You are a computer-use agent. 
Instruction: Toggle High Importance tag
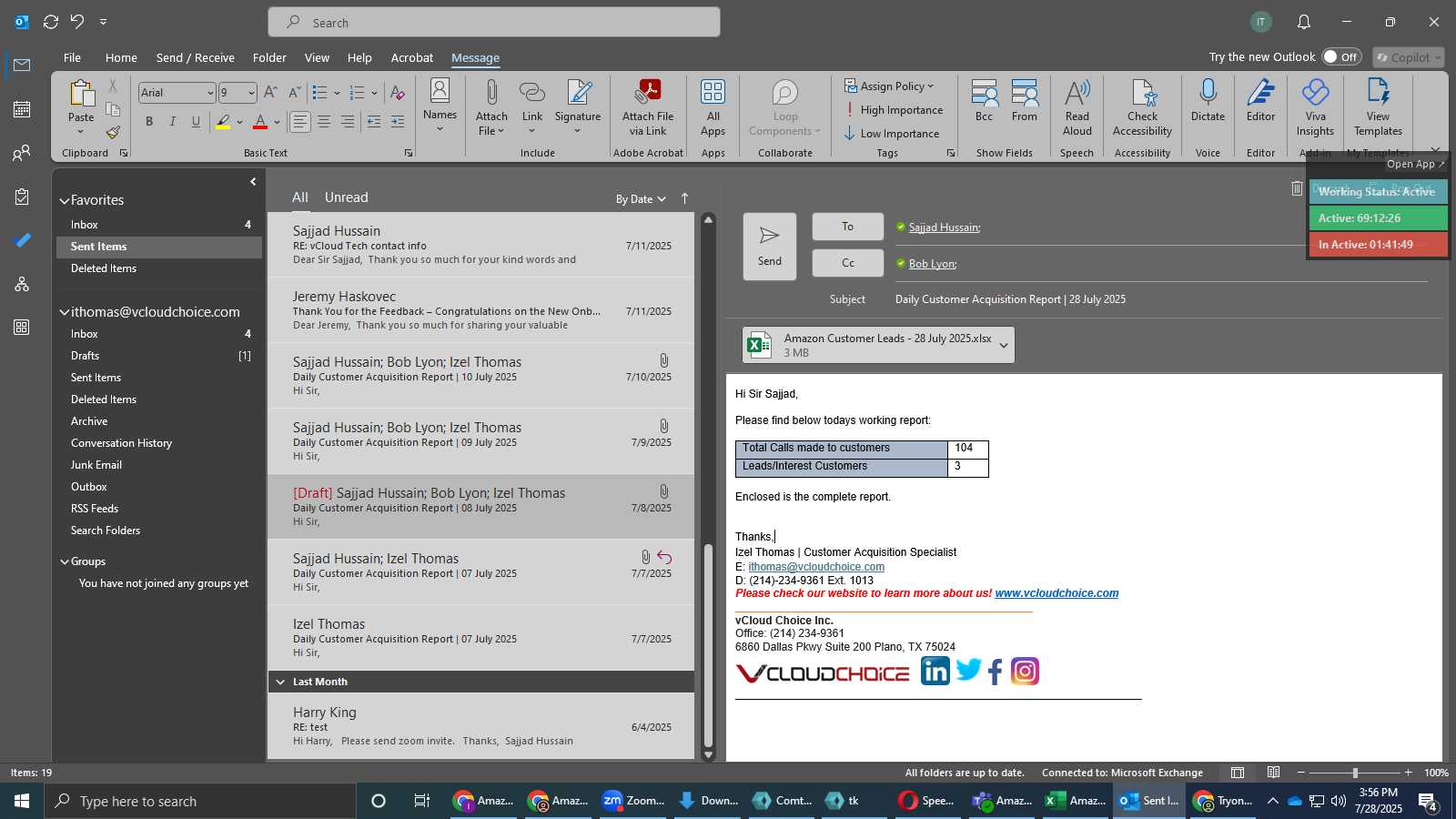894,110
